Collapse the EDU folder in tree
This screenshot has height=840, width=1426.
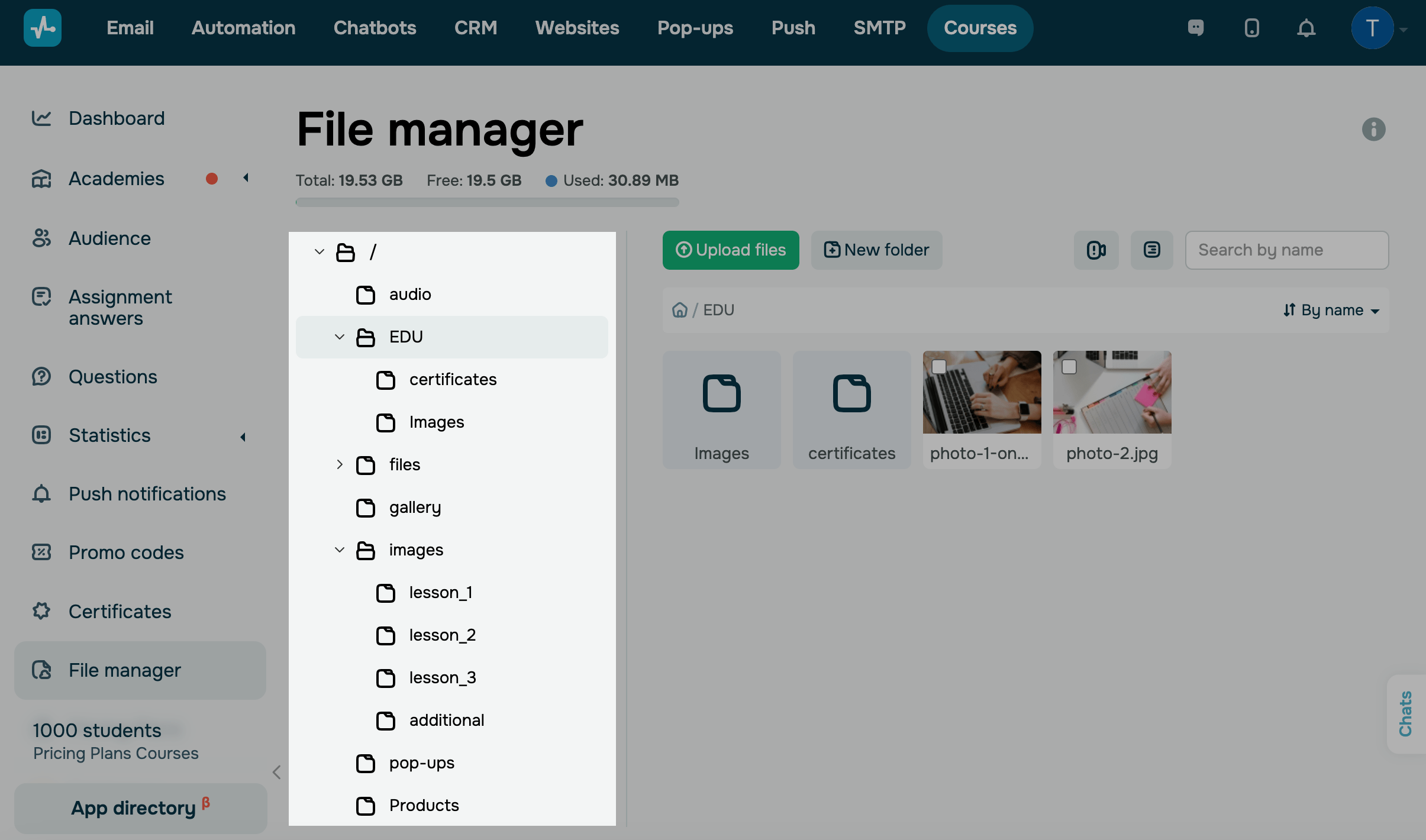tap(340, 337)
